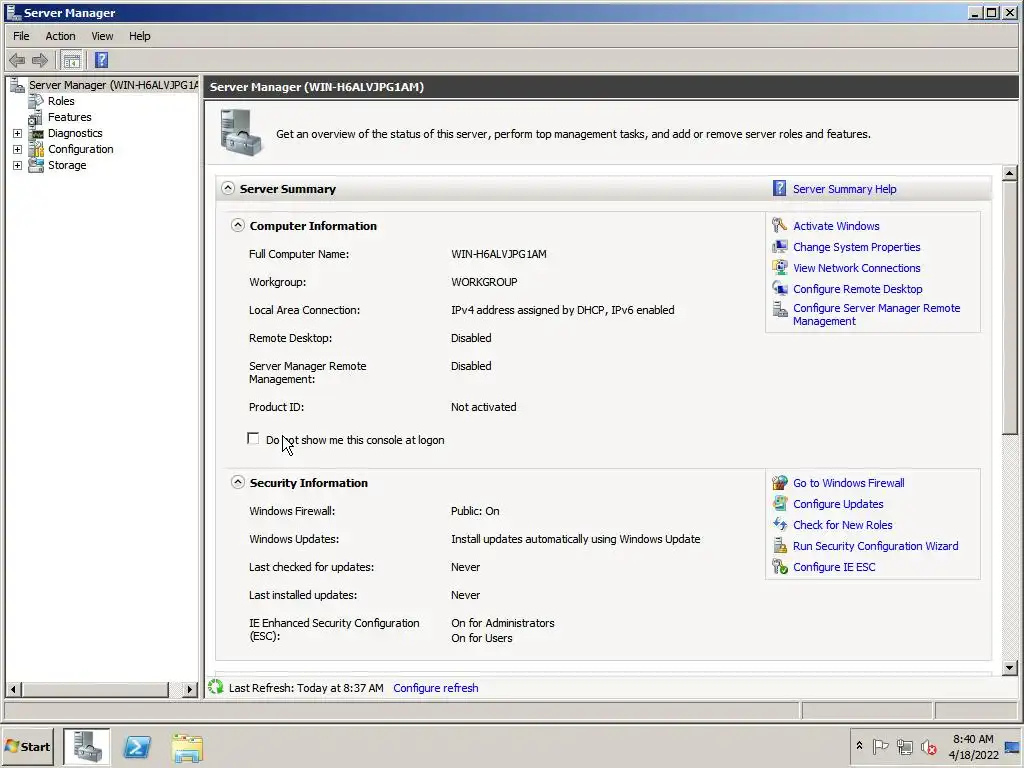The width and height of the screenshot is (1024, 768).
Task: Click the main pane scroll up arrow
Action: (1010, 173)
